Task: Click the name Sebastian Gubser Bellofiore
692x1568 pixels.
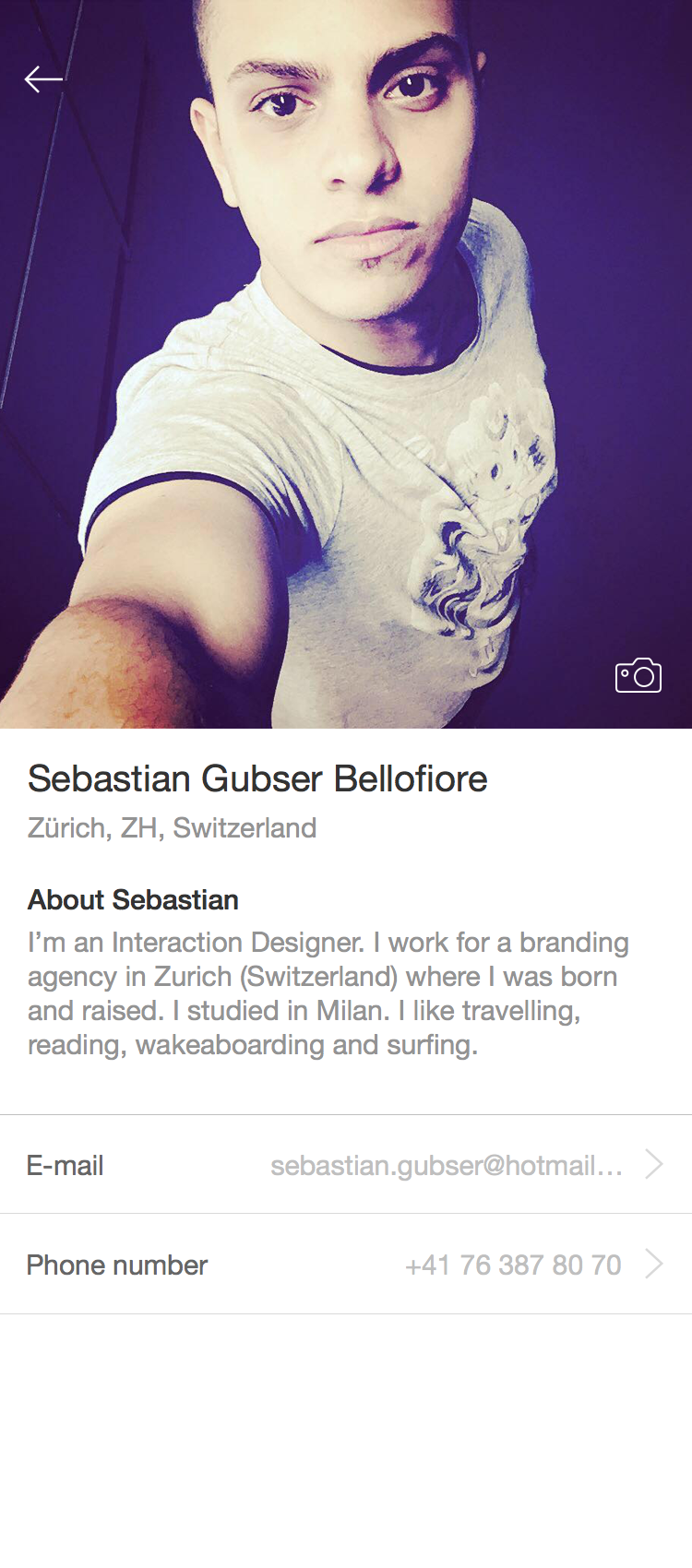Action: tap(257, 779)
